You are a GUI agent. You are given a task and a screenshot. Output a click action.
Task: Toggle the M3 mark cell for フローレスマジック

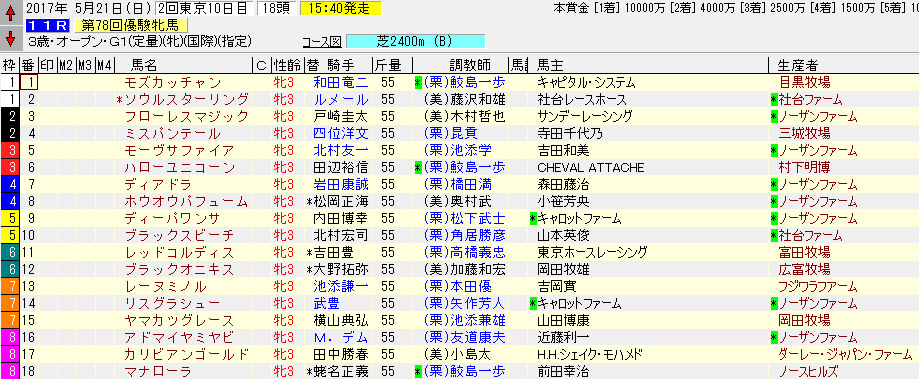(x=86, y=117)
